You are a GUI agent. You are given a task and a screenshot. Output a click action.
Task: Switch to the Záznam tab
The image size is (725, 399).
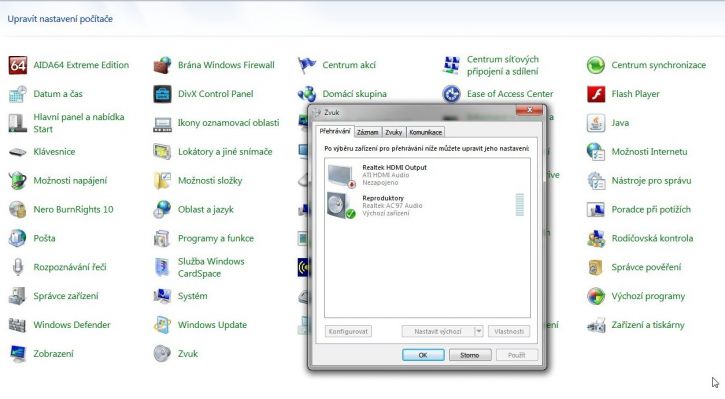click(368, 132)
